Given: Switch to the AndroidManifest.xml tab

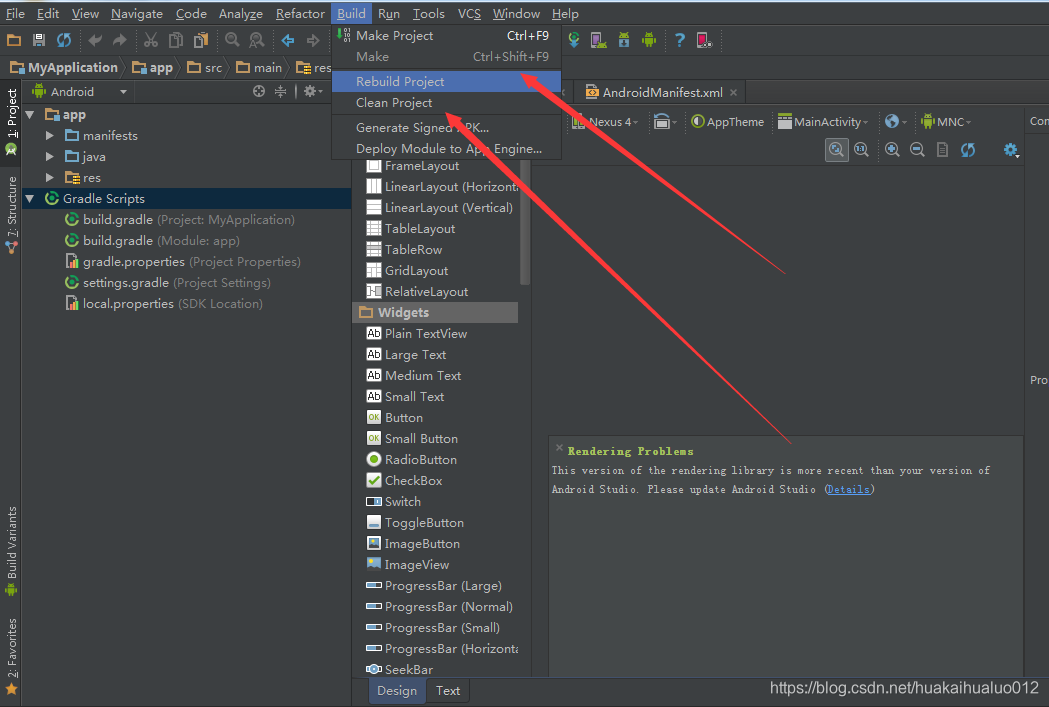Looking at the screenshot, I should tap(662, 92).
